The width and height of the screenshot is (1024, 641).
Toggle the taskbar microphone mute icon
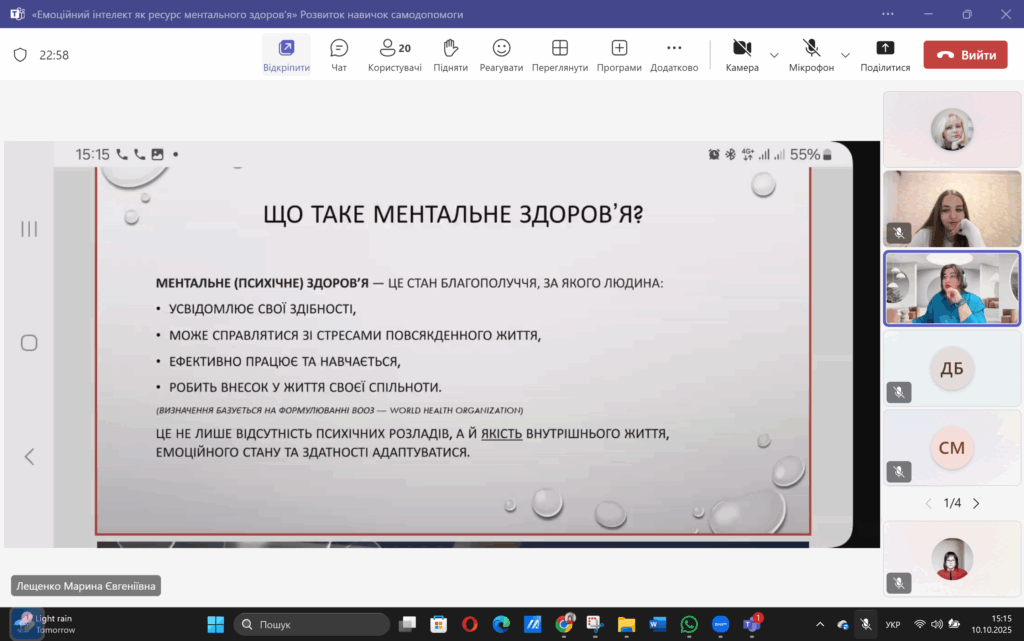coord(866,624)
